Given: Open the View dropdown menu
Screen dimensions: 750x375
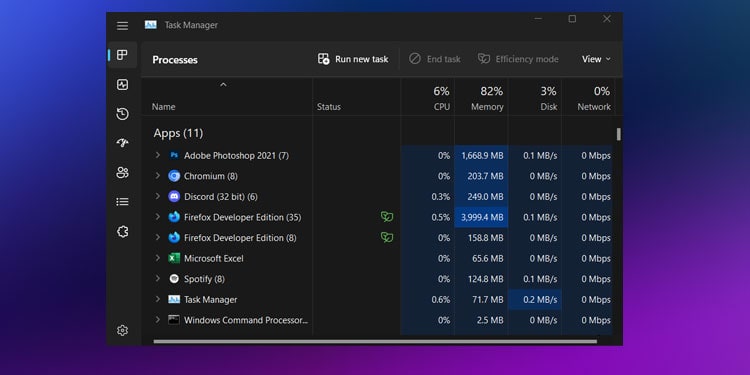Looking at the screenshot, I should point(596,59).
